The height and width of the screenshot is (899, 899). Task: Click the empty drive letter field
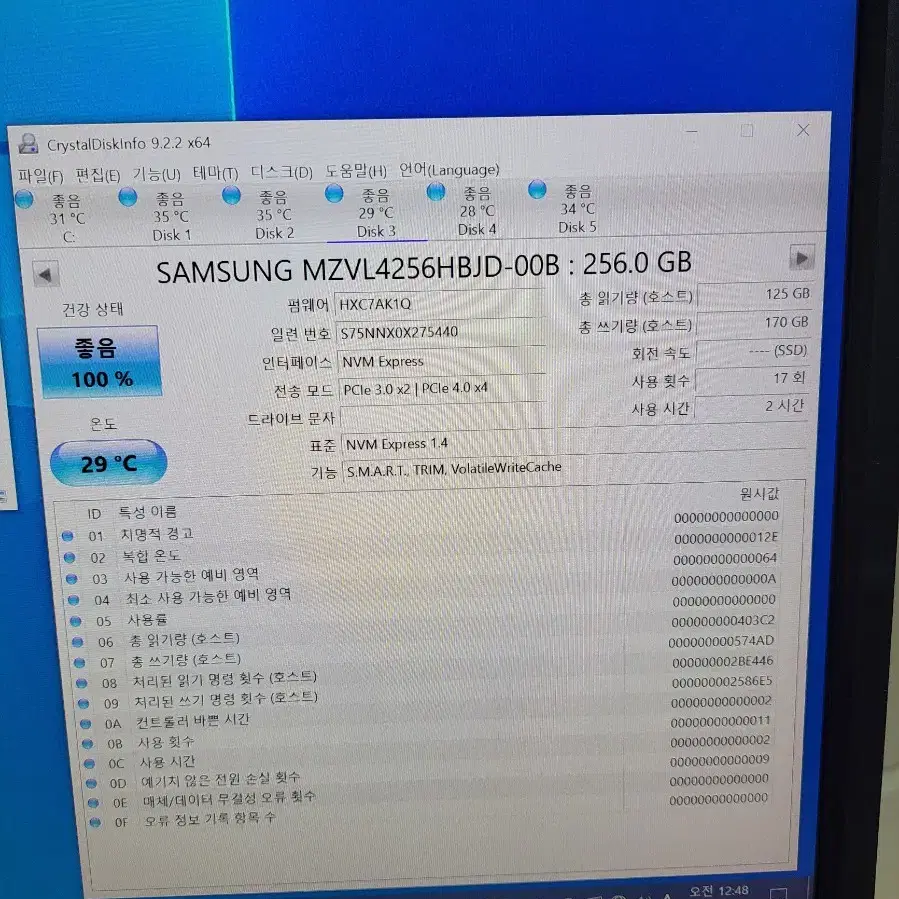pyautogui.click(x=445, y=415)
